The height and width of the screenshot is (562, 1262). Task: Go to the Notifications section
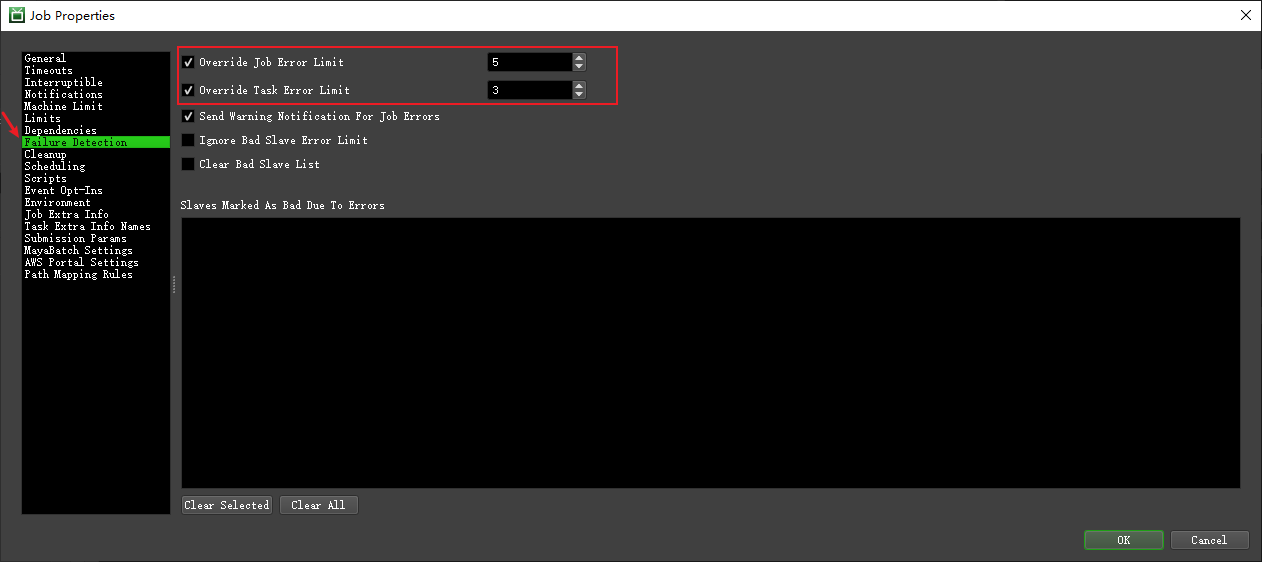(x=63, y=95)
